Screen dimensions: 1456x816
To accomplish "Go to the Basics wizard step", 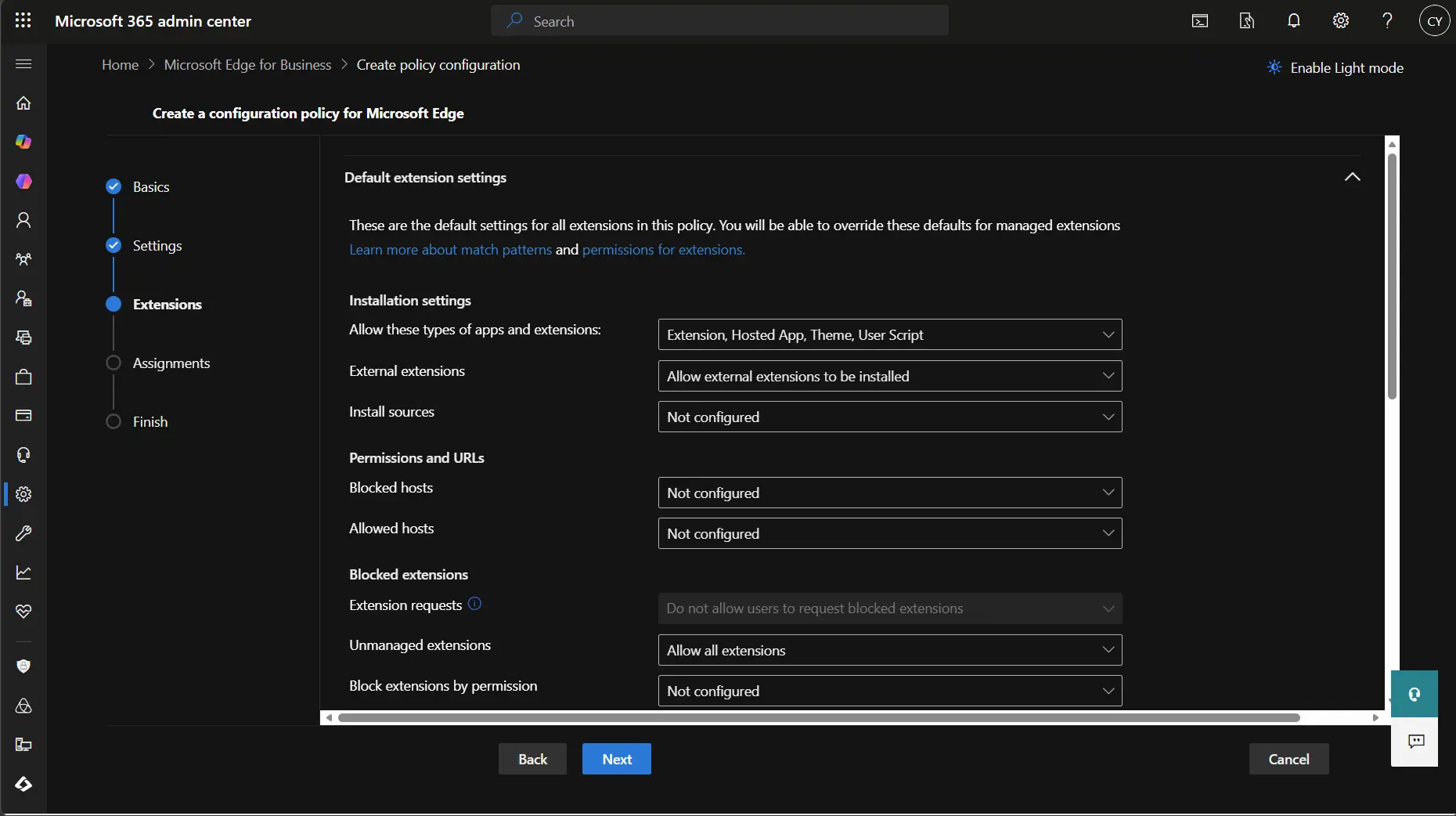I will pyautogui.click(x=150, y=187).
